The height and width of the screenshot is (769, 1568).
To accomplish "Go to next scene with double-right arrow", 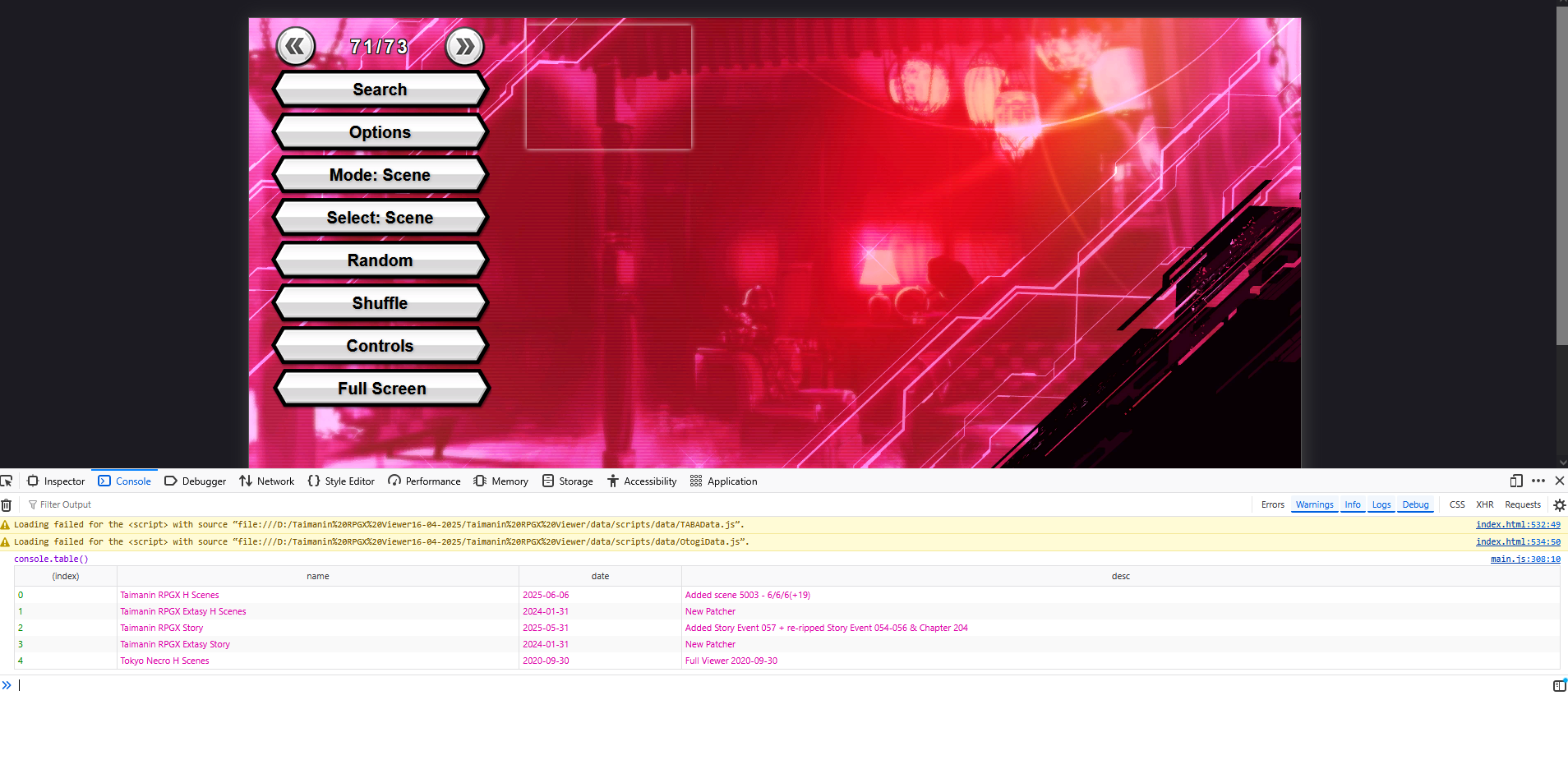I will 465,46.
